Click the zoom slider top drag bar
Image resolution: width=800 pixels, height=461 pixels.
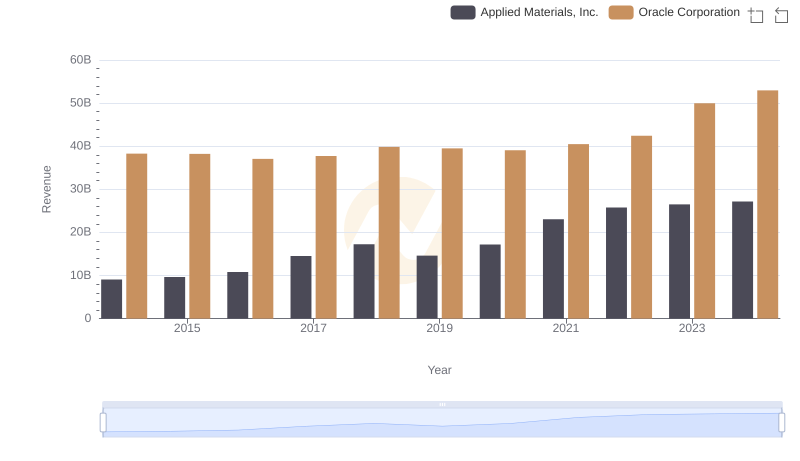click(442, 404)
